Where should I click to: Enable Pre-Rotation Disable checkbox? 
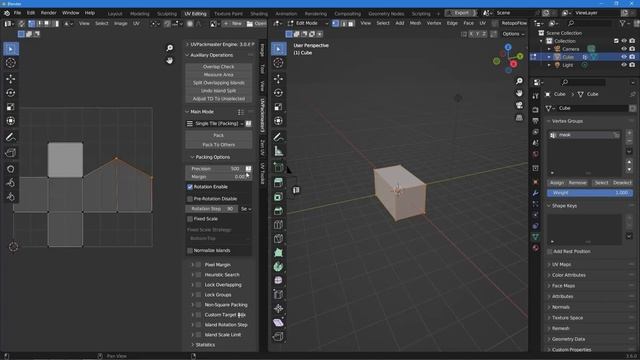[190, 199]
